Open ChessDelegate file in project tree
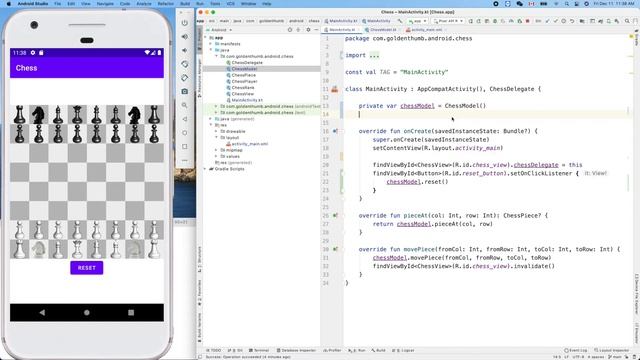640x360 pixels. point(247,62)
